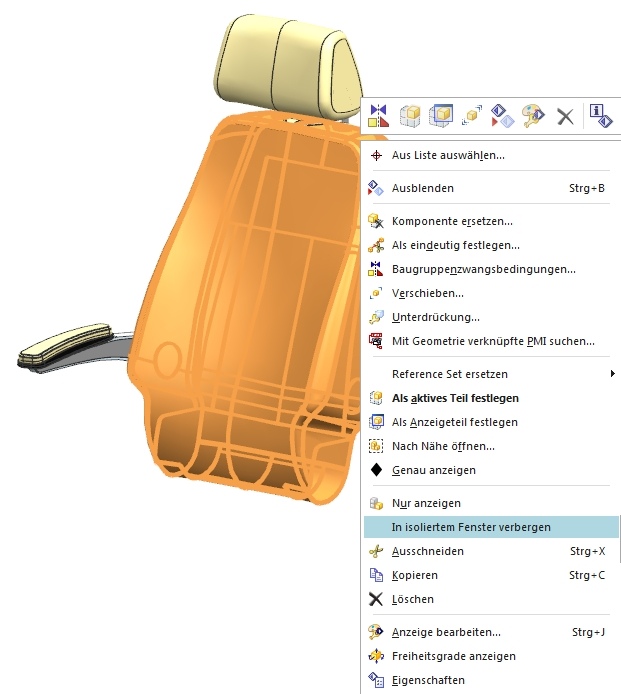Select the beige headrest in the model
Viewport: 621px width, 694px height.
click(x=287, y=66)
